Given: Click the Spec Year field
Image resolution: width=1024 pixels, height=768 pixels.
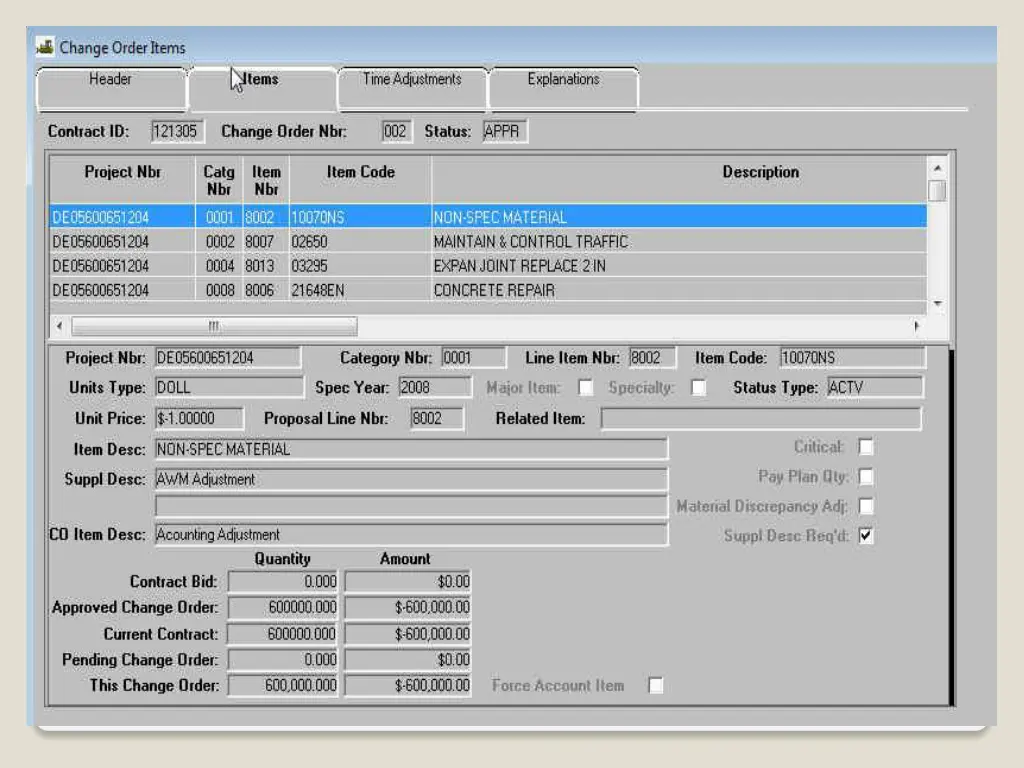Looking at the screenshot, I should pyautogui.click(x=434, y=387).
